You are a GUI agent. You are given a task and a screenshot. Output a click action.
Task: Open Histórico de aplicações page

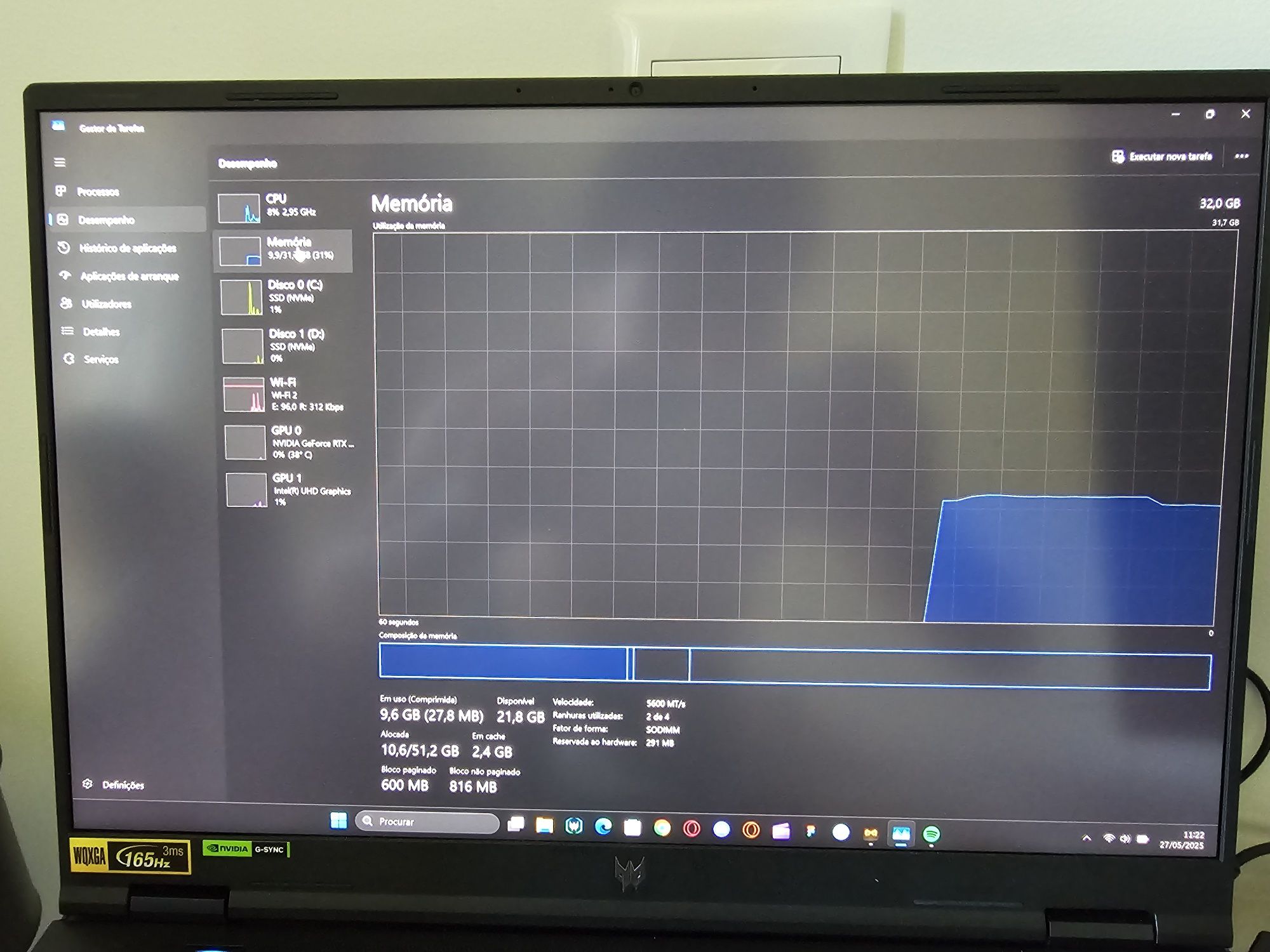click(x=127, y=248)
